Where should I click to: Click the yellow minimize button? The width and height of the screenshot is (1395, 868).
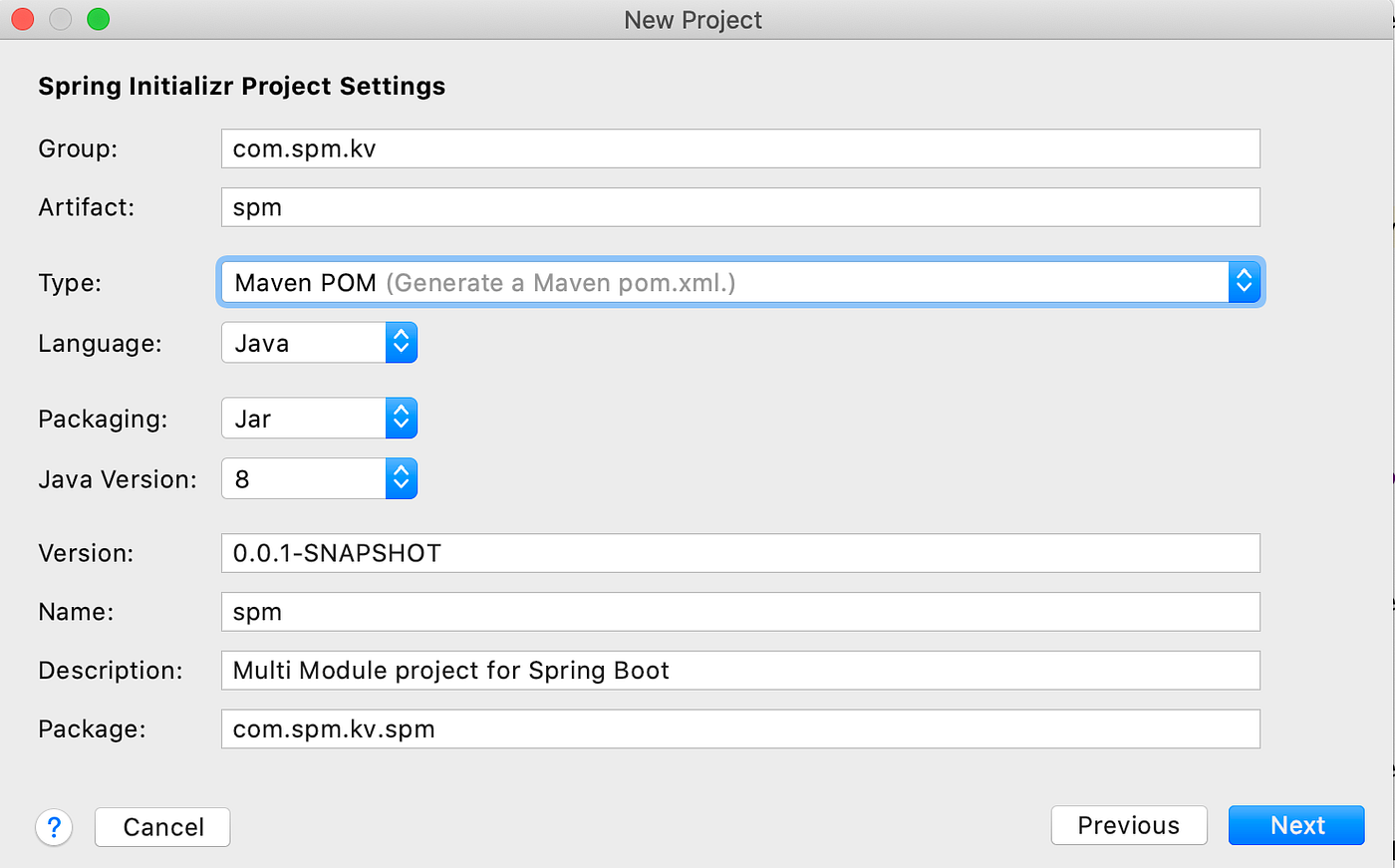point(60,19)
